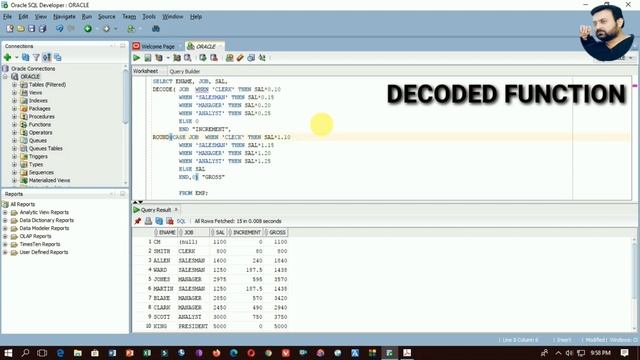The width and height of the screenshot is (640, 360).
Task: Click the funnel Filter icon in Connections
Action: coord(36,58)
